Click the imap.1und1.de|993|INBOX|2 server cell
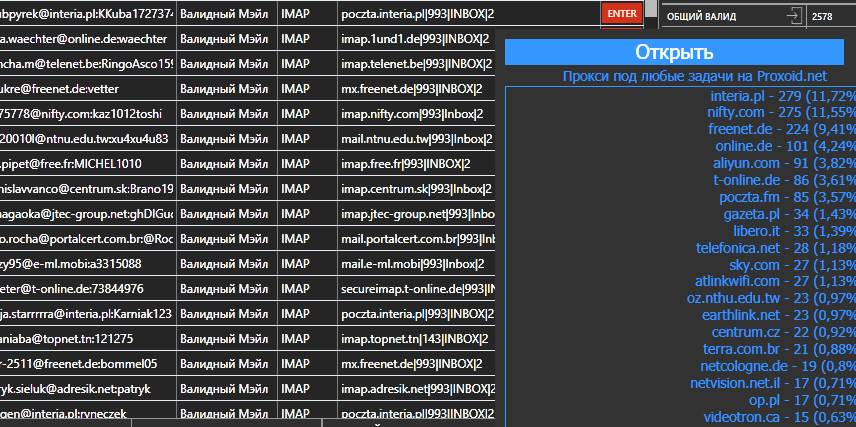This screenshot has height=427, width=856. coord(416,39)
